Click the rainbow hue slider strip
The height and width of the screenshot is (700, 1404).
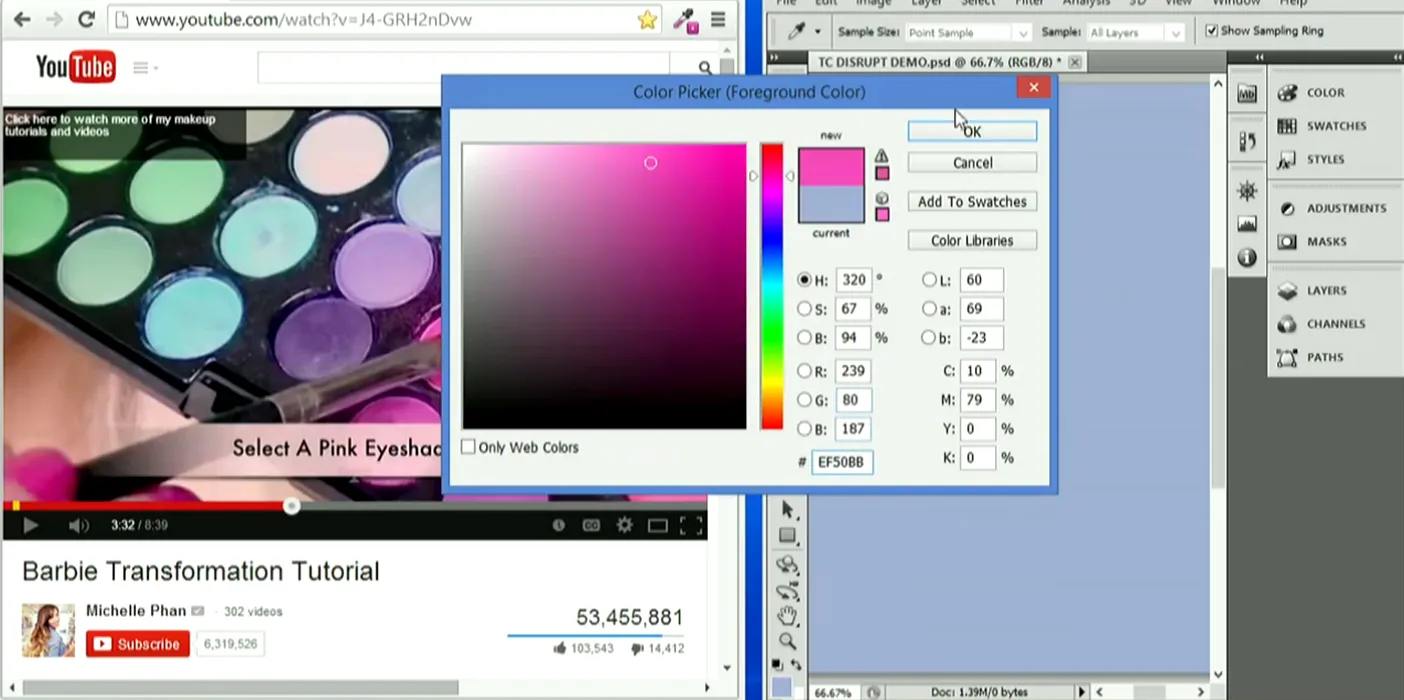click(771, 286)
